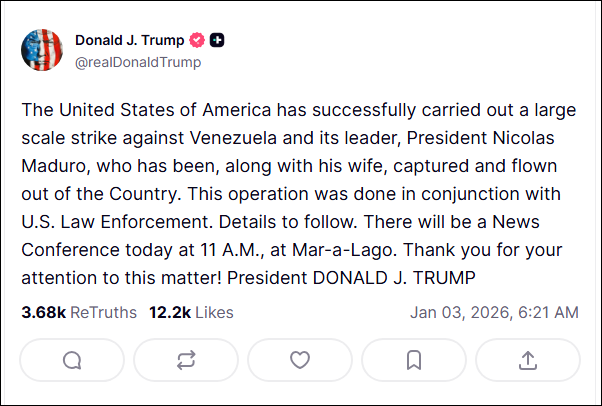Open the flag-painted profile avatar
This screenshot has width=602, height=406.
(x=42, y=51)
